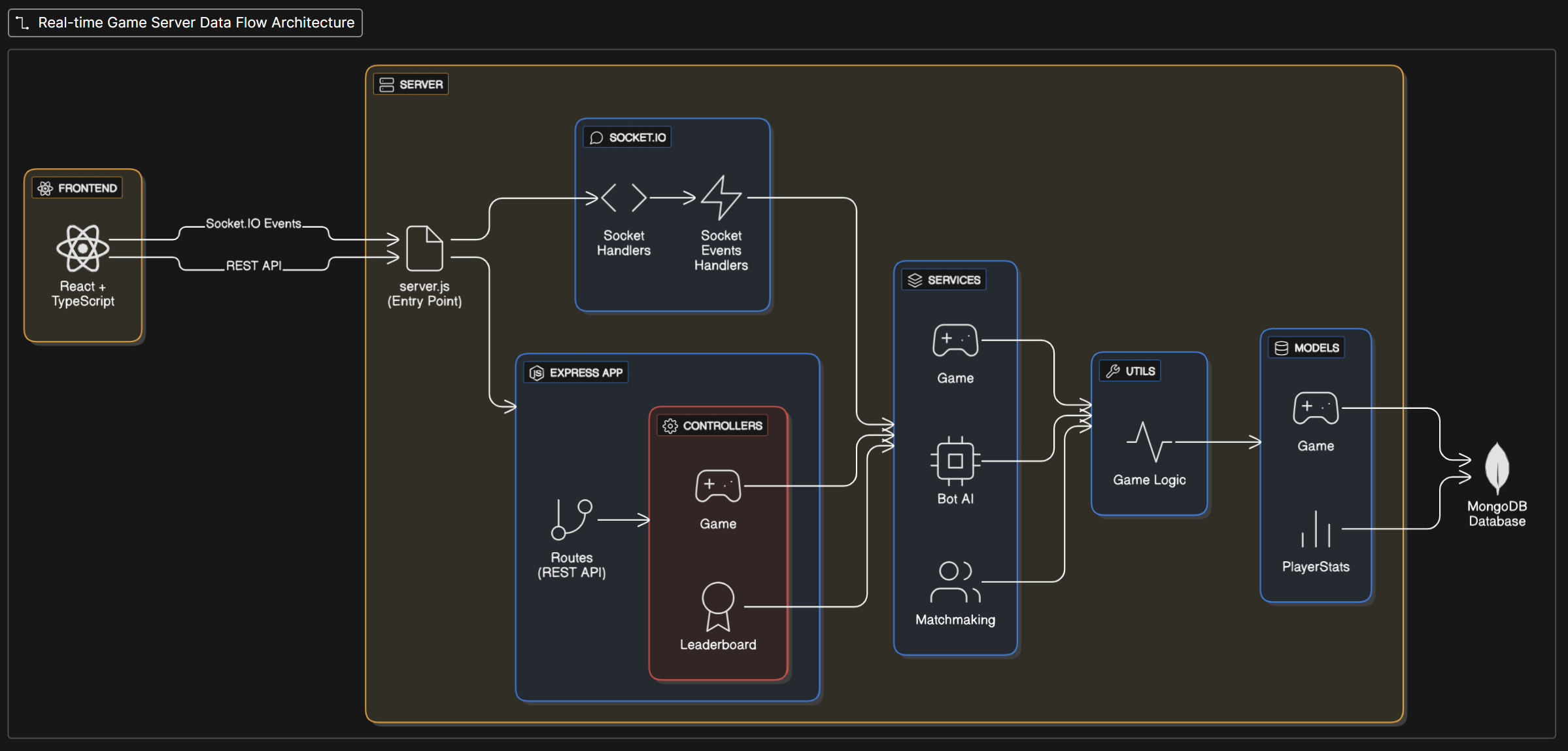This screenshot has height=751, width=1568.
Task: Click the React atom icon in Frontend
Action: click(82, 248)
